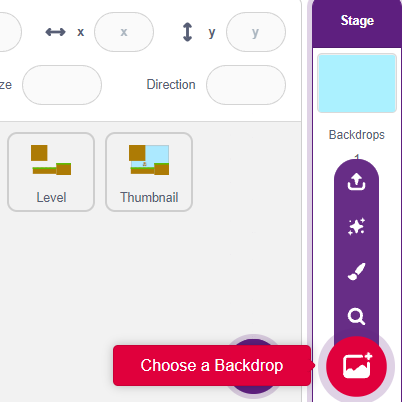
Task: Choose the Paint brush backdrop icon
Action: tap(356, 272)
